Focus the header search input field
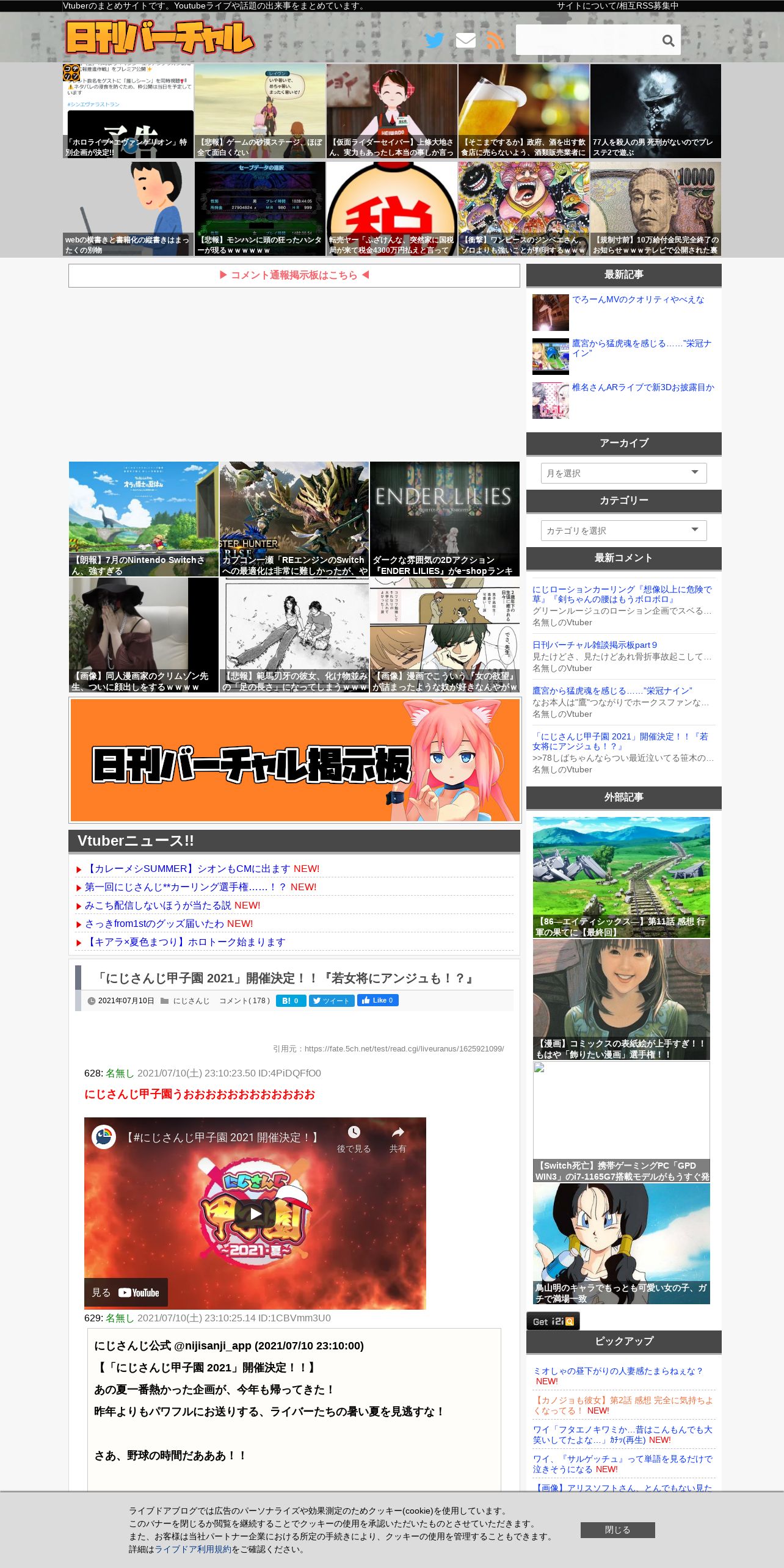 point(586,40)
